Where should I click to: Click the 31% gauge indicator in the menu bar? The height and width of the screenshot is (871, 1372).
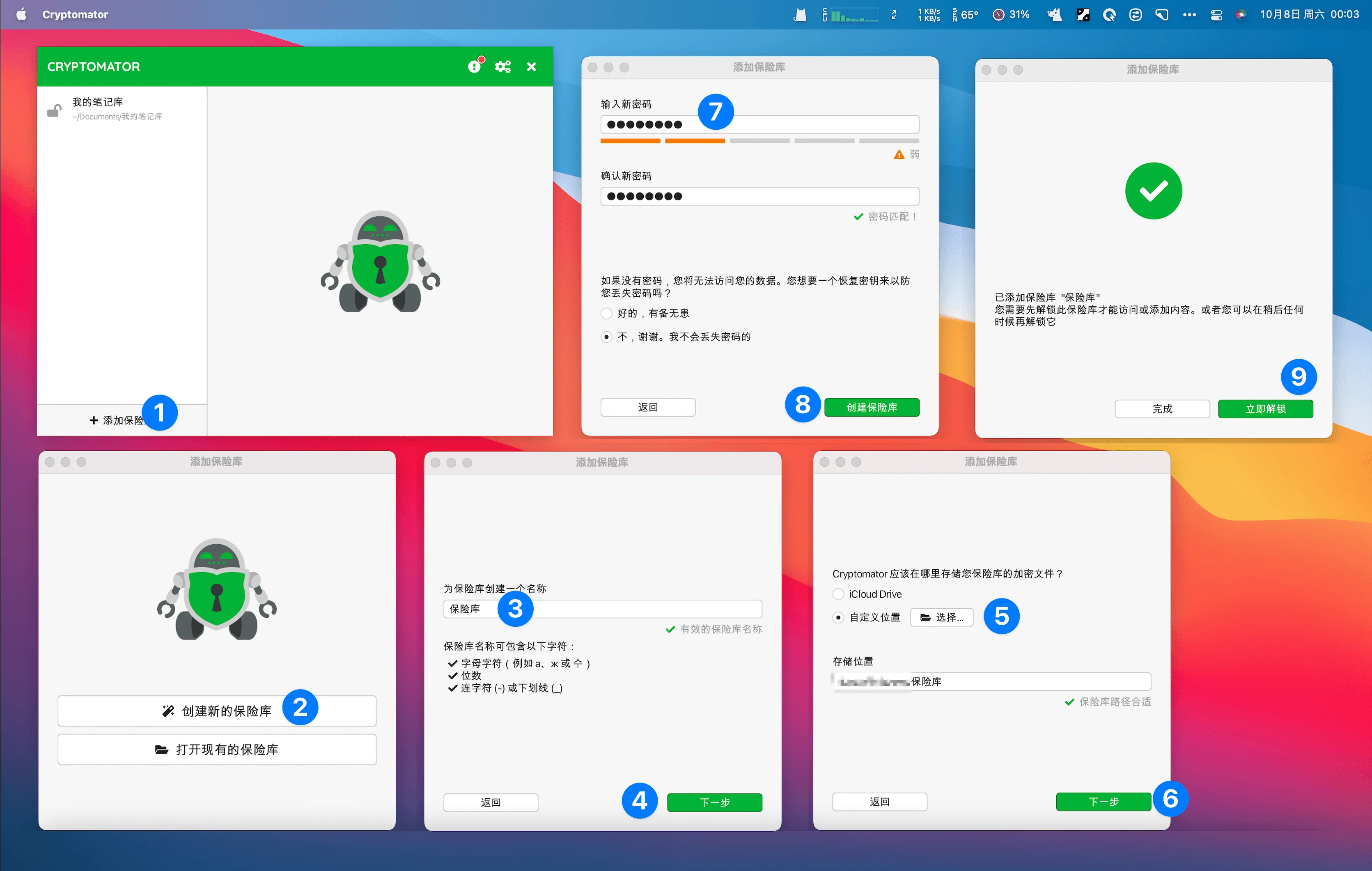coord(1011,14)
